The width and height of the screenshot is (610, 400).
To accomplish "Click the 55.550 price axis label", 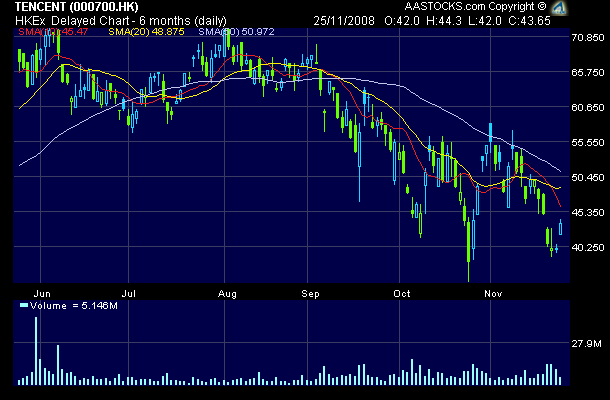I will [x=588, y=143].
